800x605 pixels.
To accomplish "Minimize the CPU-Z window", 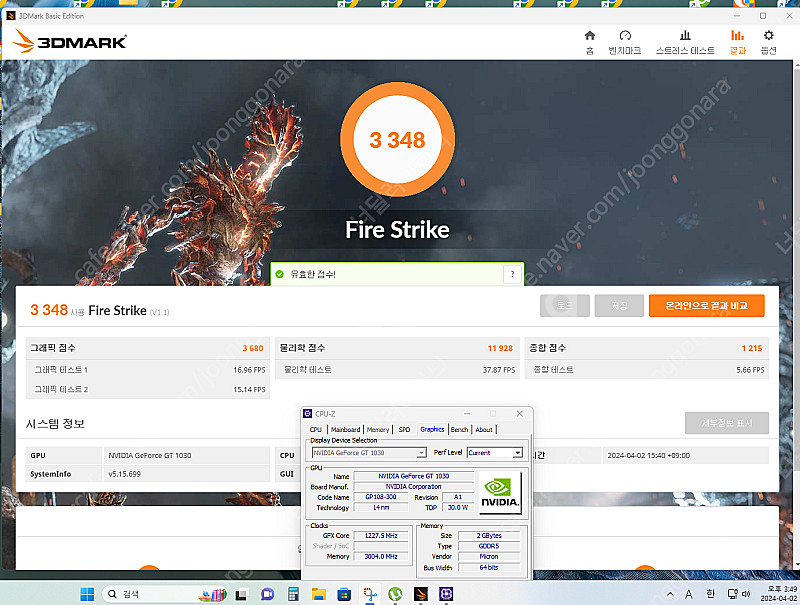I will click(x=467, y=414).
